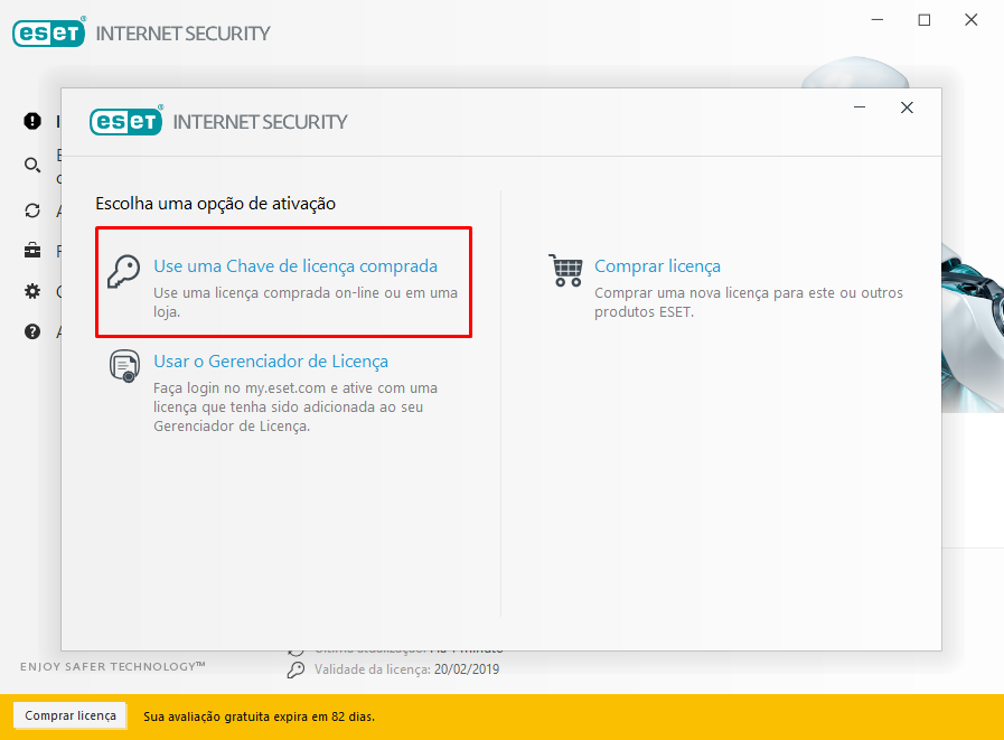Image resolution: width=1004 pixels, height=740 pixels.
Task: Maximize the main ESET window
Action: click(924, 20)
